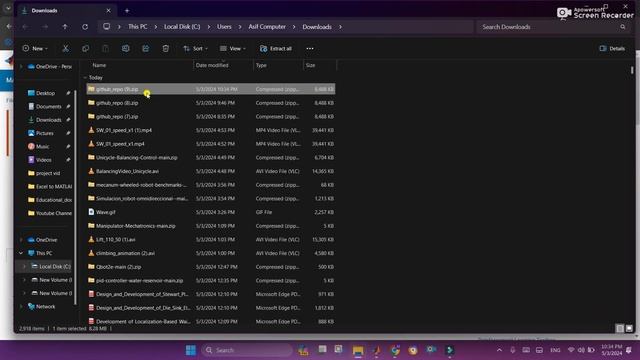Select the Downloads tab
This screenshot has height=360, width=640.
(65, 11)
